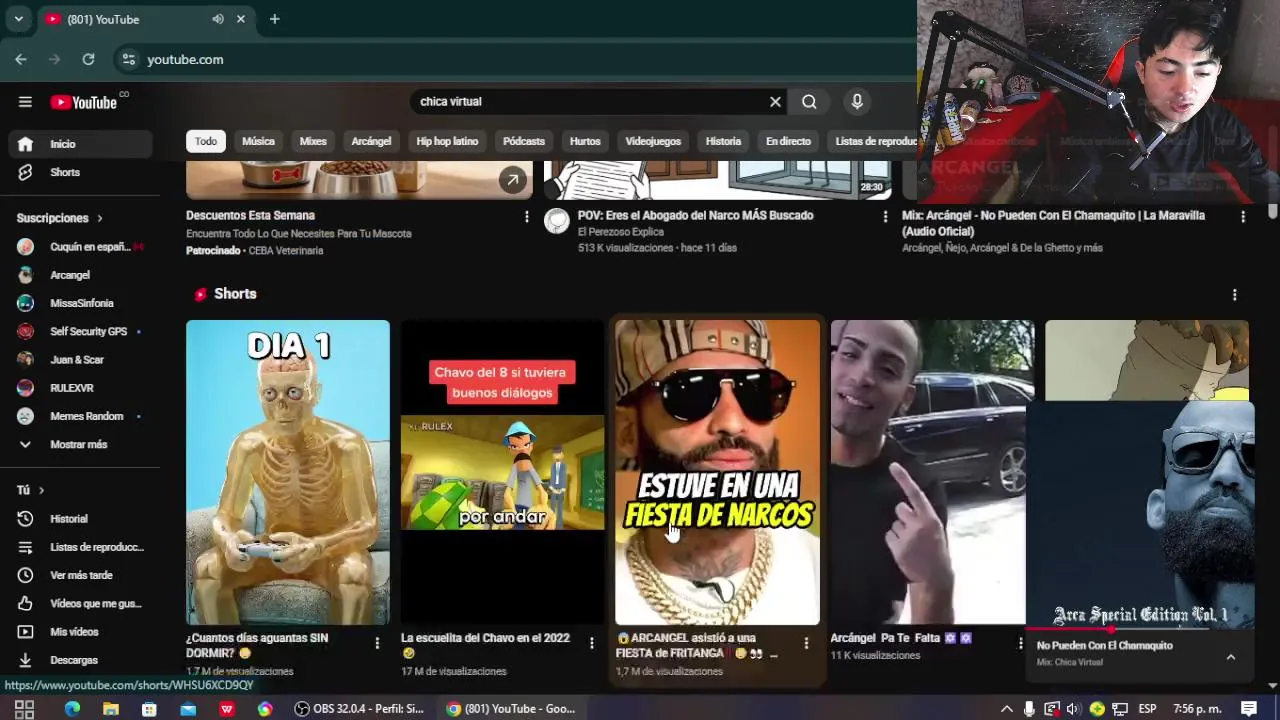Play Estuve en una fiesta de narcos short
This screenshot has width=1280, height=720.
(x=717, y=472)
